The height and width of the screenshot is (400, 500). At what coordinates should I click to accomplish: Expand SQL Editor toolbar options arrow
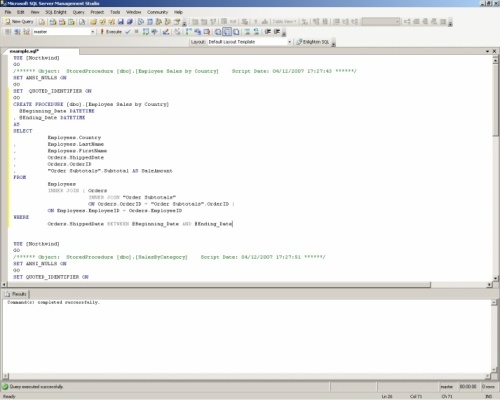click(284, 33)
